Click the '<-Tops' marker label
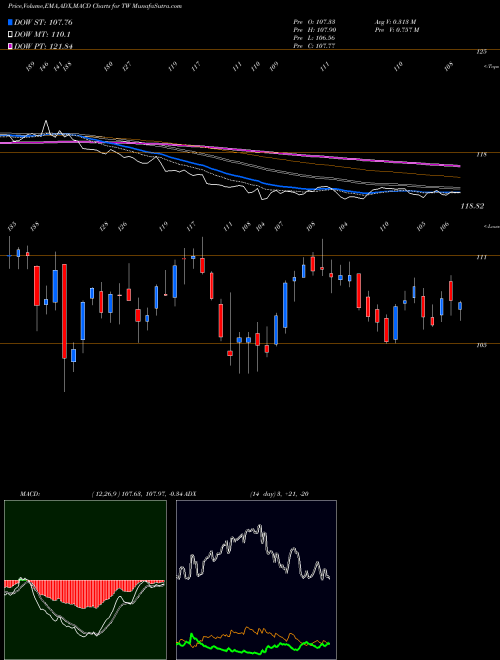Screen dimensions: 500x660 pyautogui.click(x=491, y=67)
